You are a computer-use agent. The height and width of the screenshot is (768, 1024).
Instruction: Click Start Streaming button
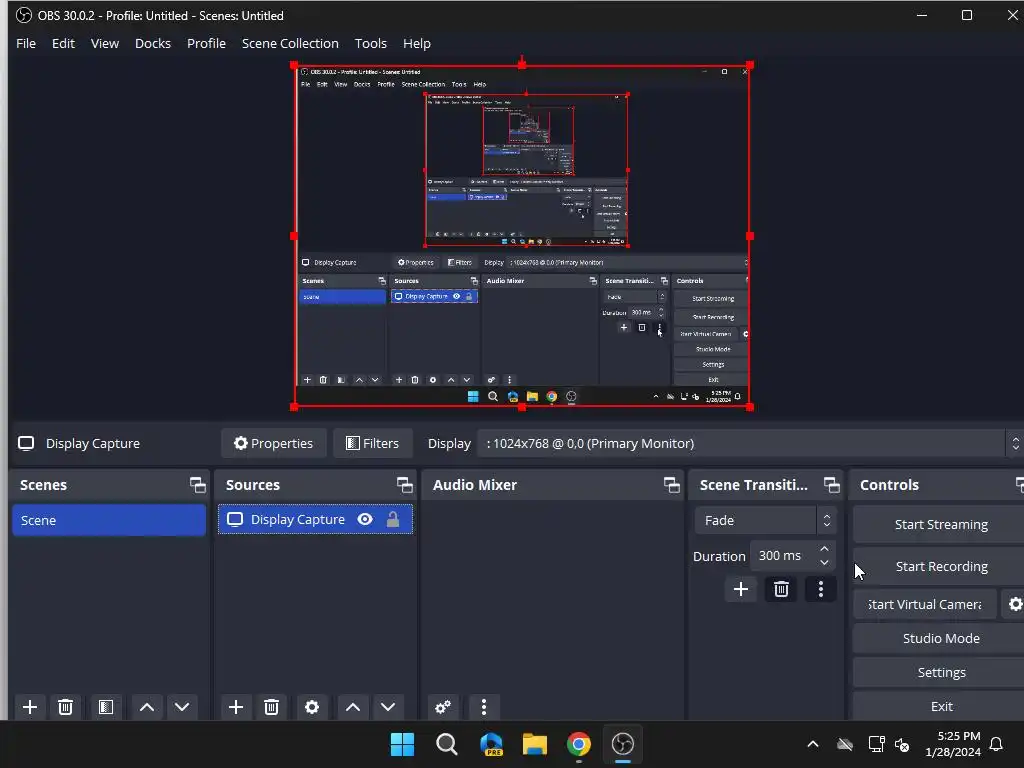coord(940,524)
